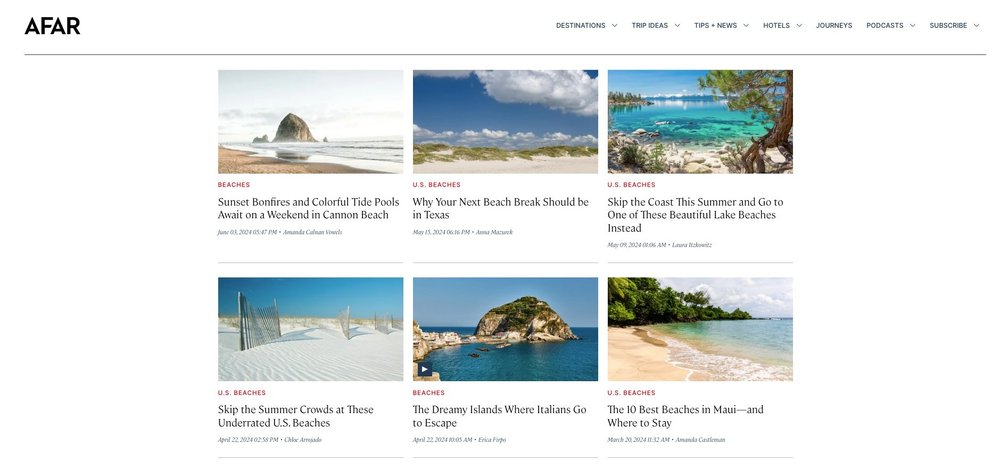This screenshot has width=1000, height=467.
Task: Read the Texas beach break article
Action: tap(501, 209)
